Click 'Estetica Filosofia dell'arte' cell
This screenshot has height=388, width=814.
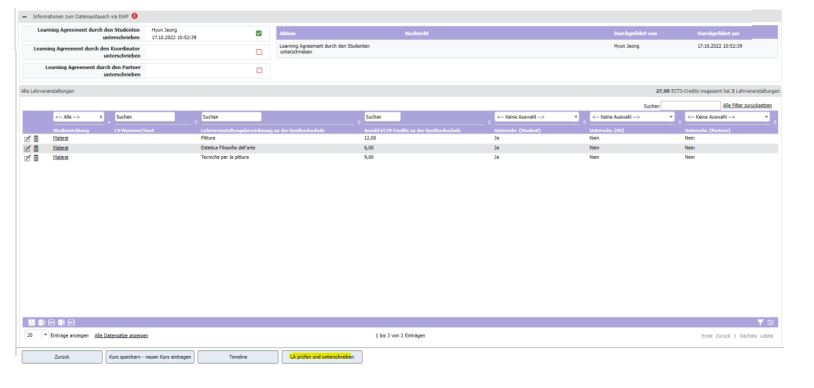pyautogui.click(x=228, y=148)
